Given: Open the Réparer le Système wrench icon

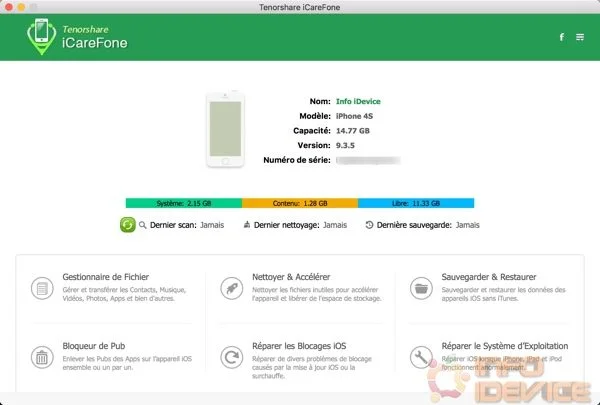Looking at the screenshot, I should coord(421,357).
